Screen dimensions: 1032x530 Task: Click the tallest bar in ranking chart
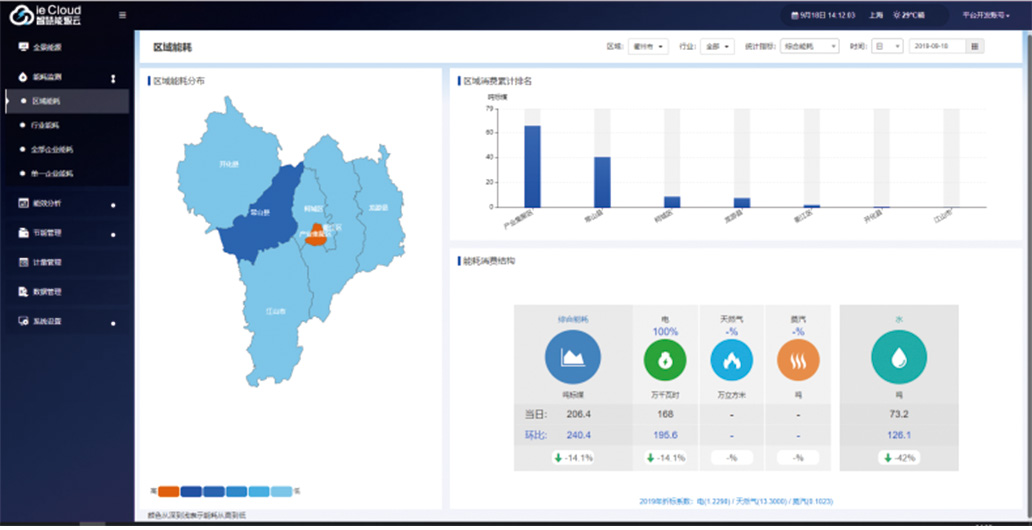click(532, 165)
